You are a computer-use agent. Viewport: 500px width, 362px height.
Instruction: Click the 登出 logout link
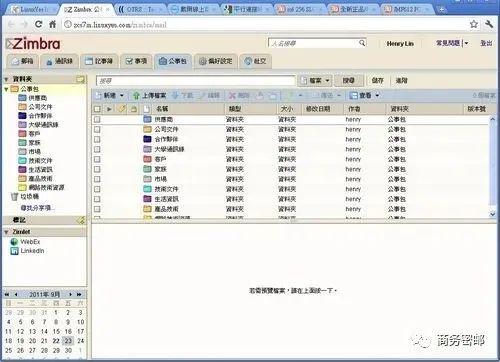[x=486, y=43]
